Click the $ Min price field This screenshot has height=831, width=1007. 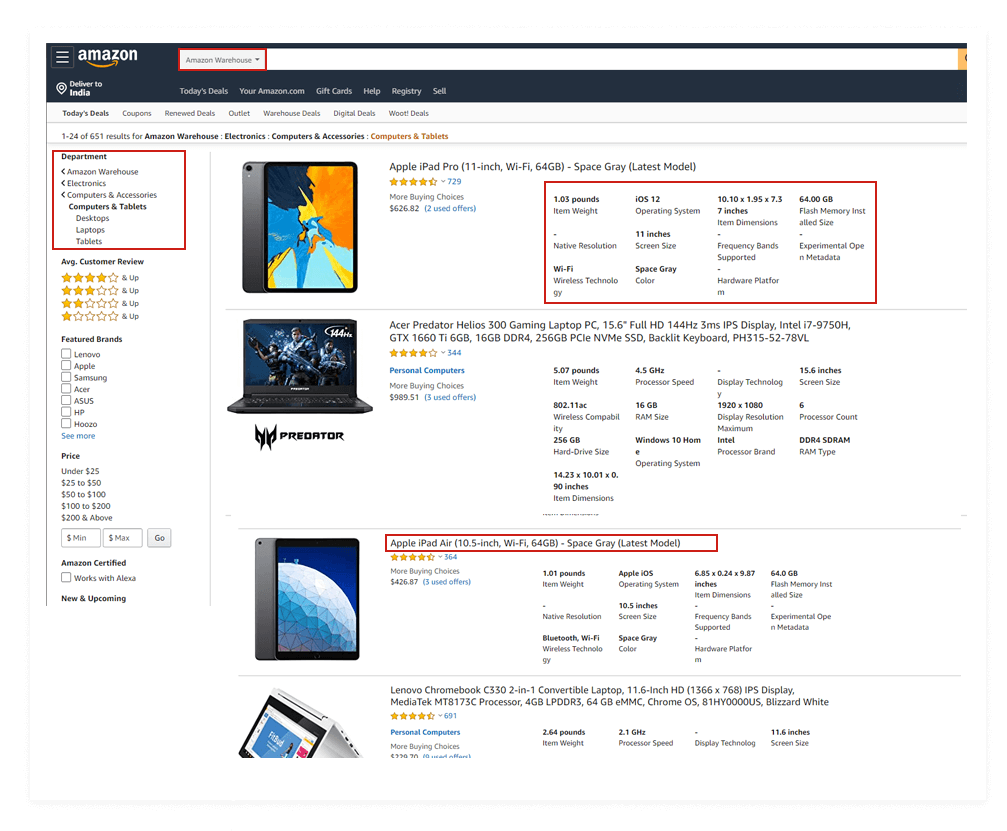coord(81,538)
